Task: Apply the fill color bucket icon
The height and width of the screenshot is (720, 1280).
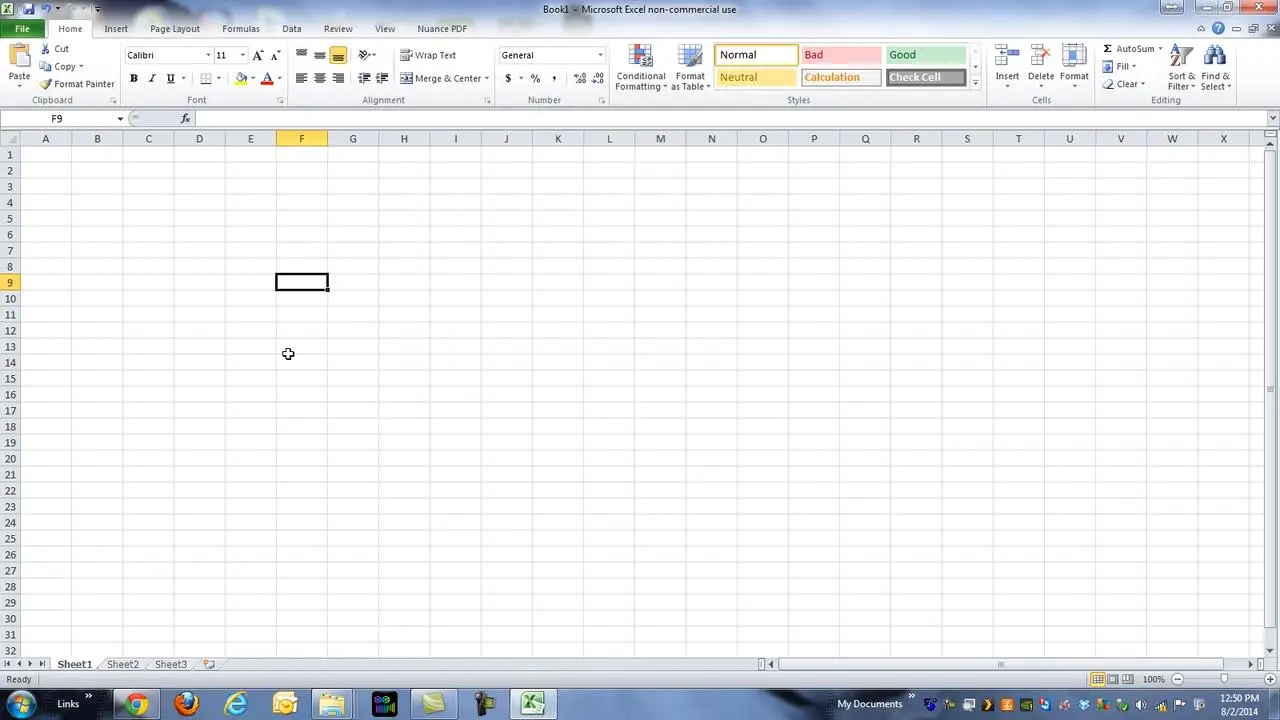Action: pyautogui.click(x=241, y=78)
